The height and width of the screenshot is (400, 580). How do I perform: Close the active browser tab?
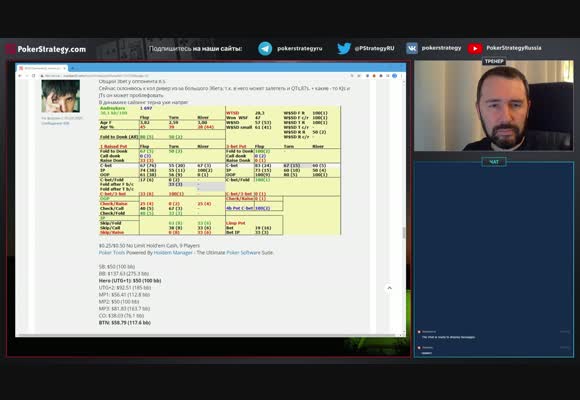pyautogui.click(x=65, y=68)
